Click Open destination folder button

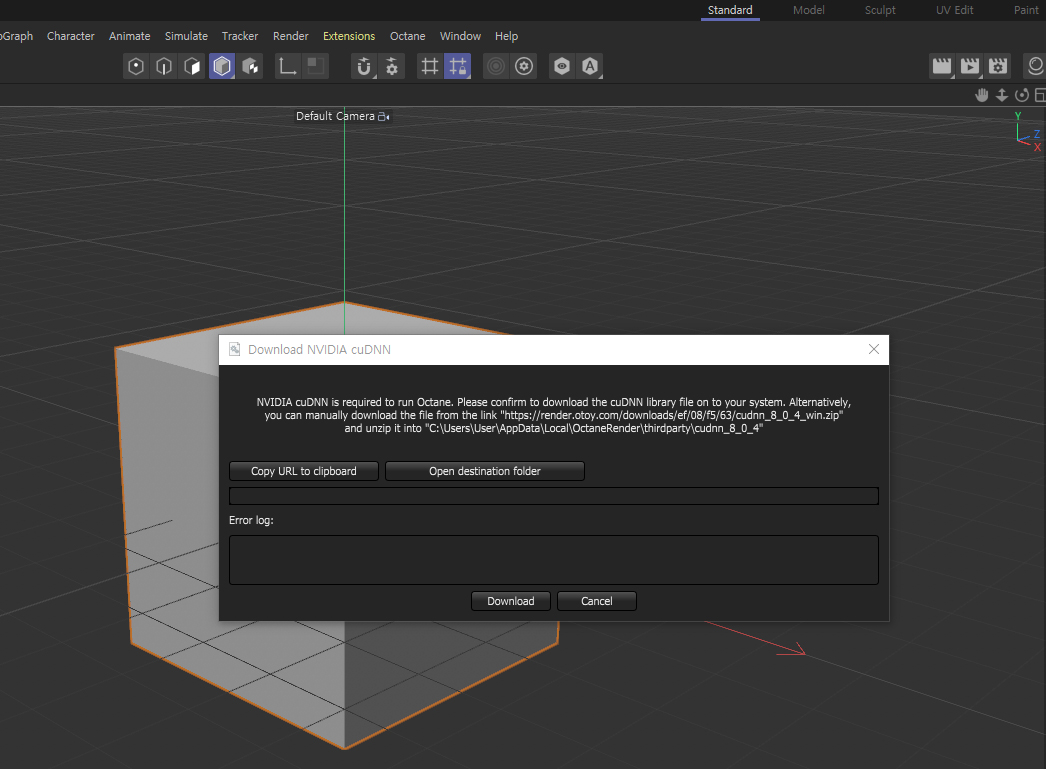click(x=485, y=471)
